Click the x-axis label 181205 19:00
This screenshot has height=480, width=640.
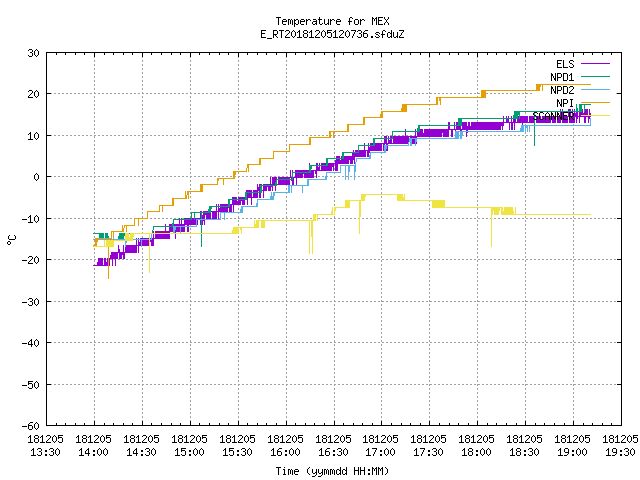coord(573,445)
